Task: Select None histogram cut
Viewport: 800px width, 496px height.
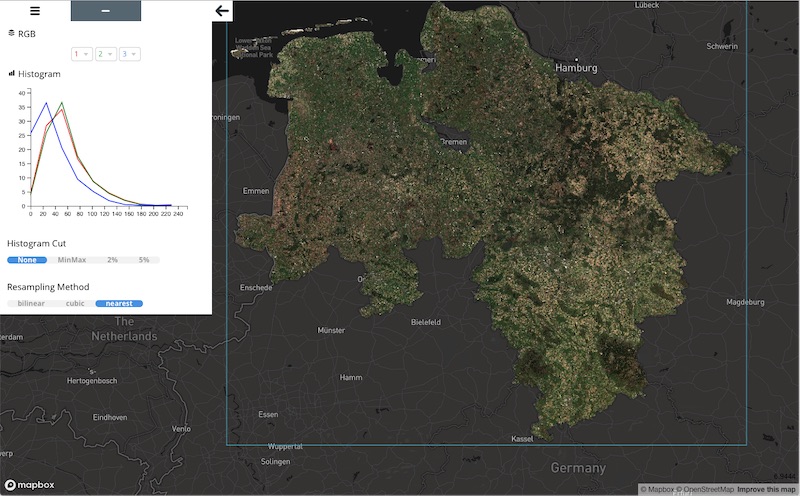Action: click(x=27, y=260)
